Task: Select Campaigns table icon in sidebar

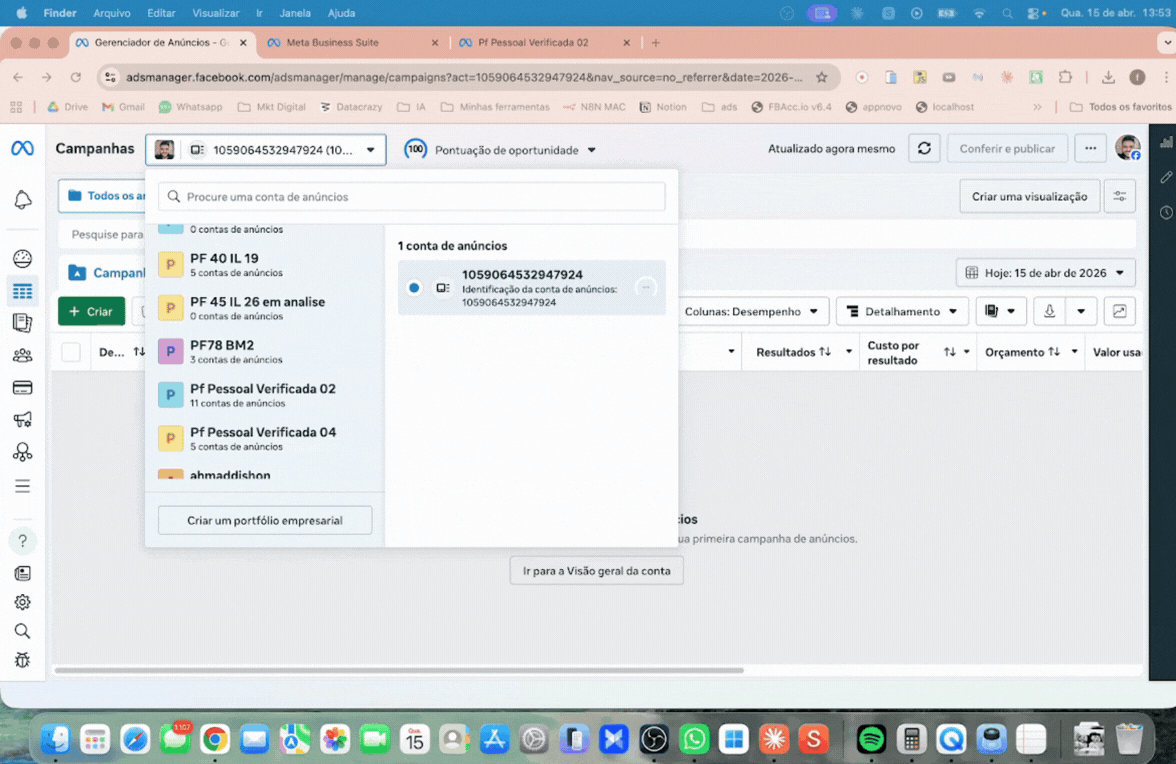Action: click(x=22, y=291)
